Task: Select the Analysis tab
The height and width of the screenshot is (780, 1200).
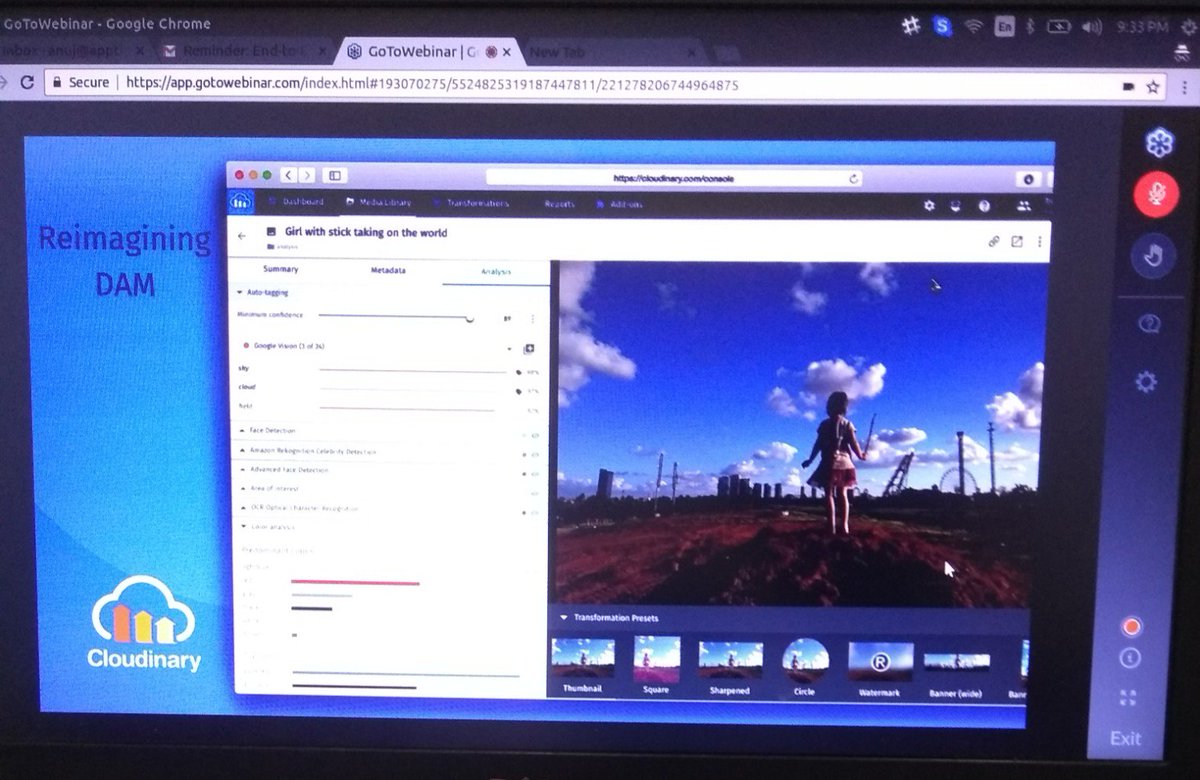Action: 495,271
